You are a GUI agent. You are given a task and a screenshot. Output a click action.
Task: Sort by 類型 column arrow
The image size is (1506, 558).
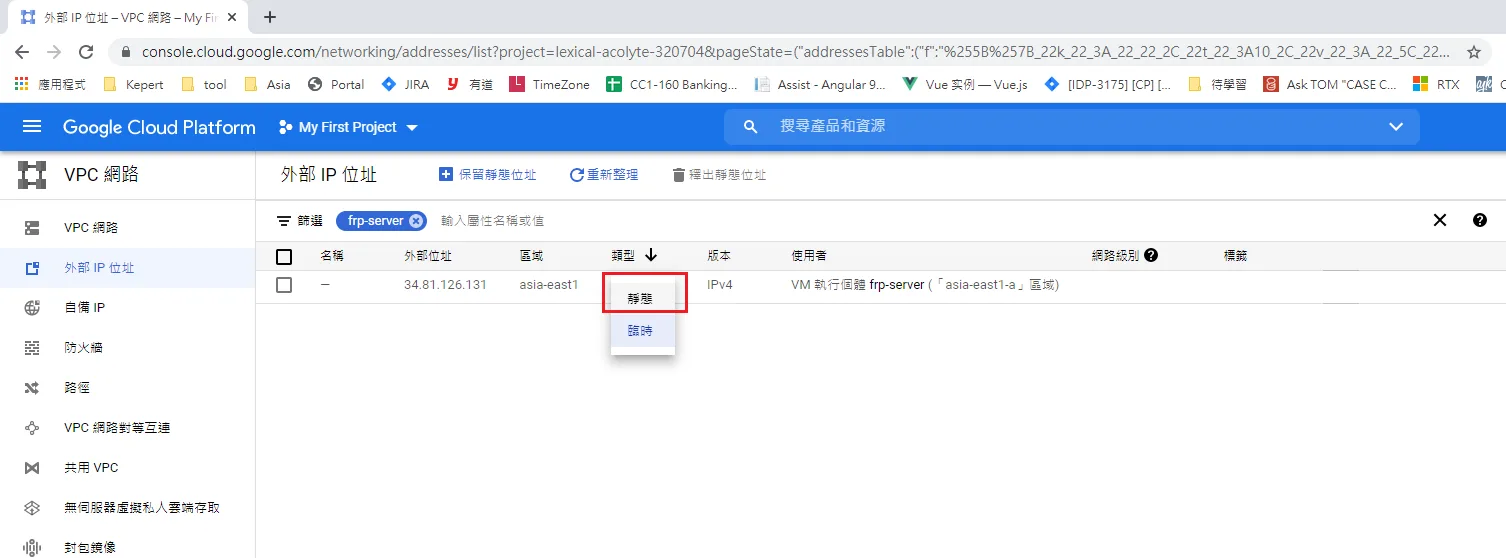coord(651,256)
